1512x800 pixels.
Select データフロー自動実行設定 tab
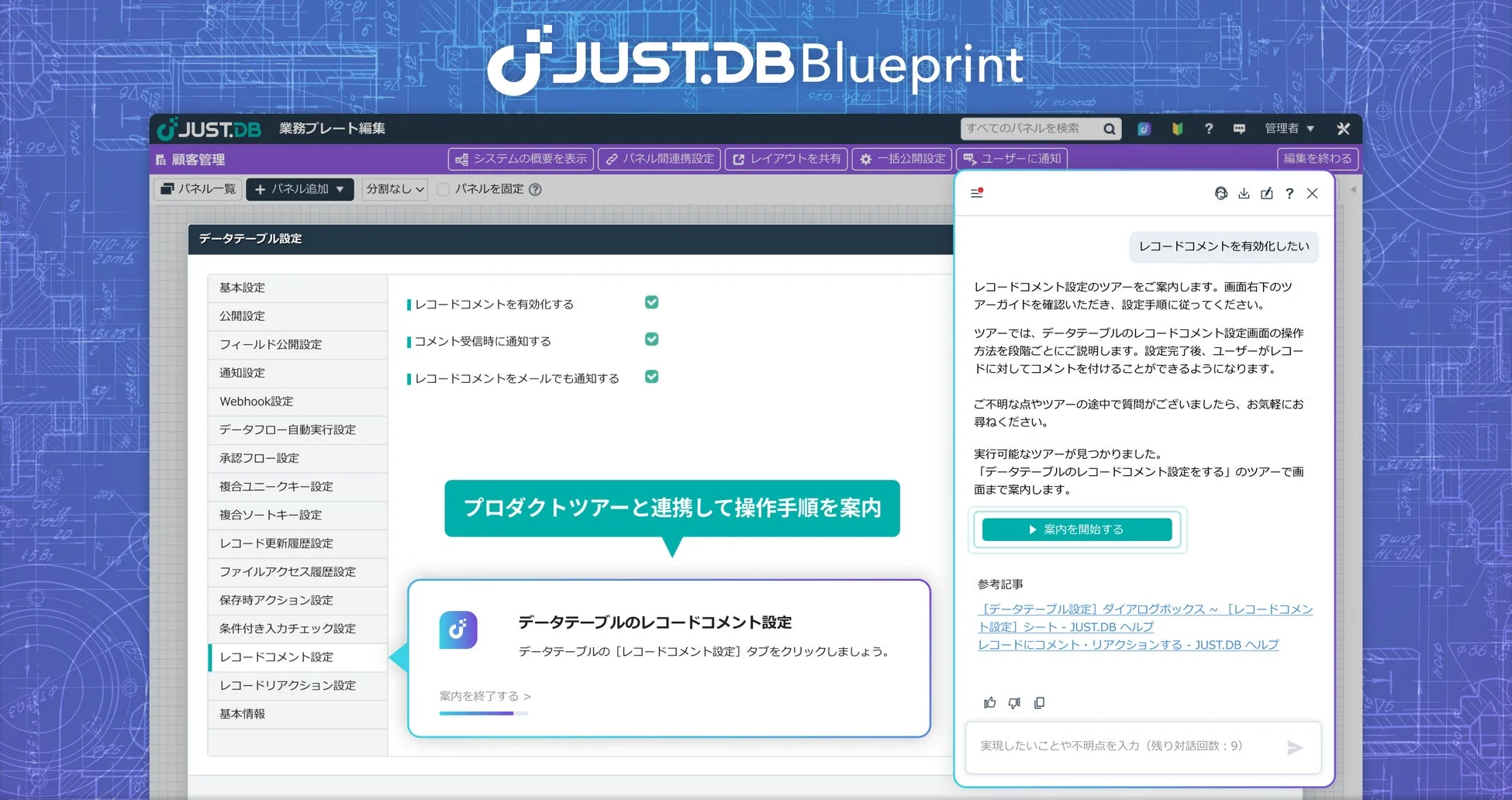pyautogui.click(x=298, y=429)
